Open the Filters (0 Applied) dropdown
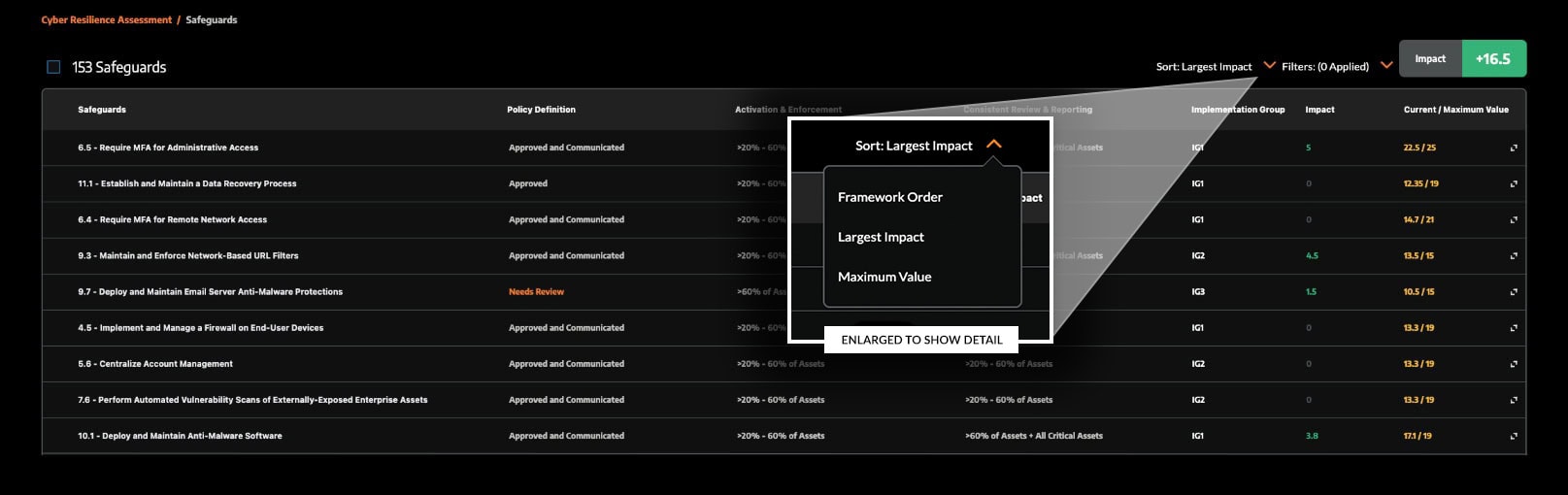The height and width of the screenshot is (495, 1568). [1337, 66]
